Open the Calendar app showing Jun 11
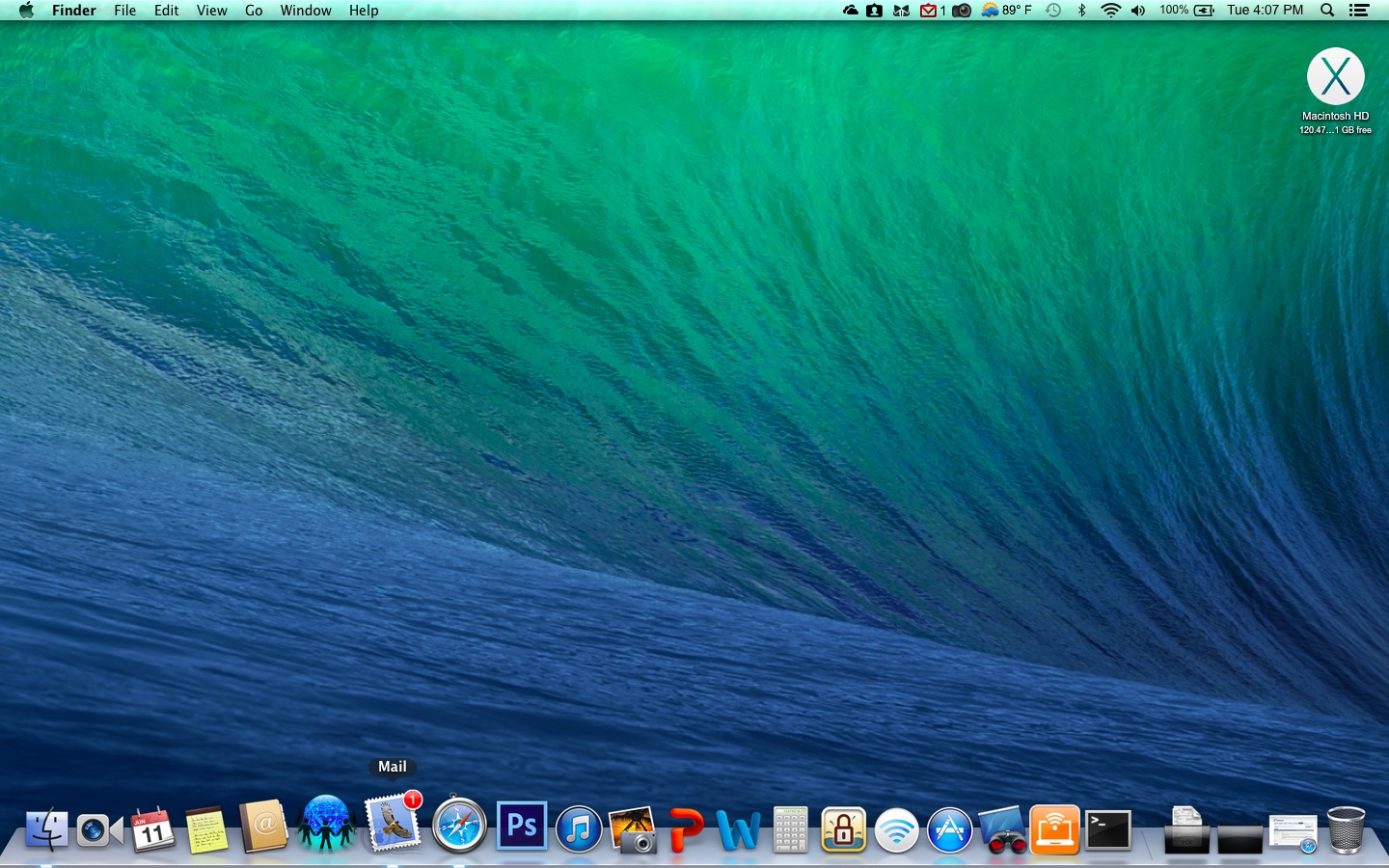The image size is (1389, 868). (152, 830)
